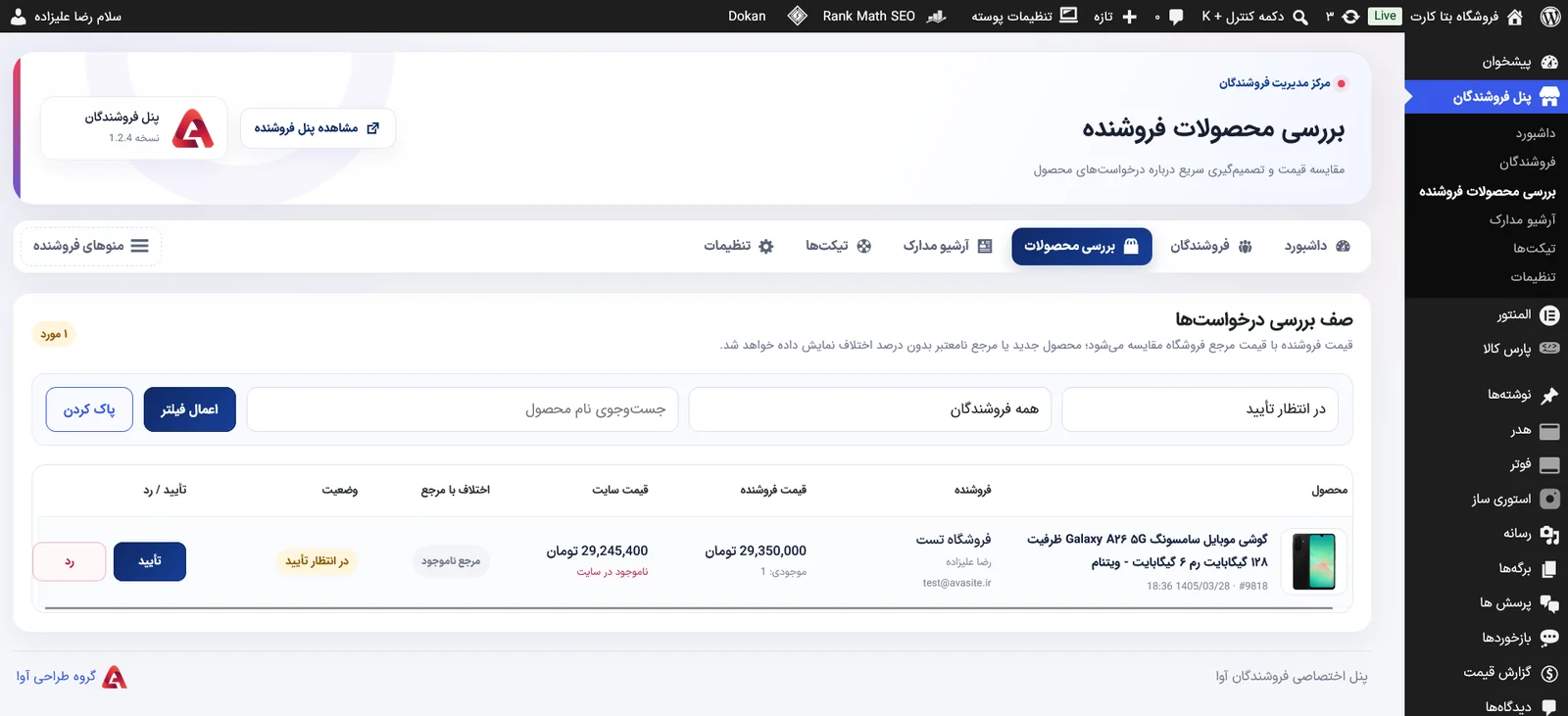Switch to داشبورد tab
Viewport: 1568px width, 716px height.
1317,246
